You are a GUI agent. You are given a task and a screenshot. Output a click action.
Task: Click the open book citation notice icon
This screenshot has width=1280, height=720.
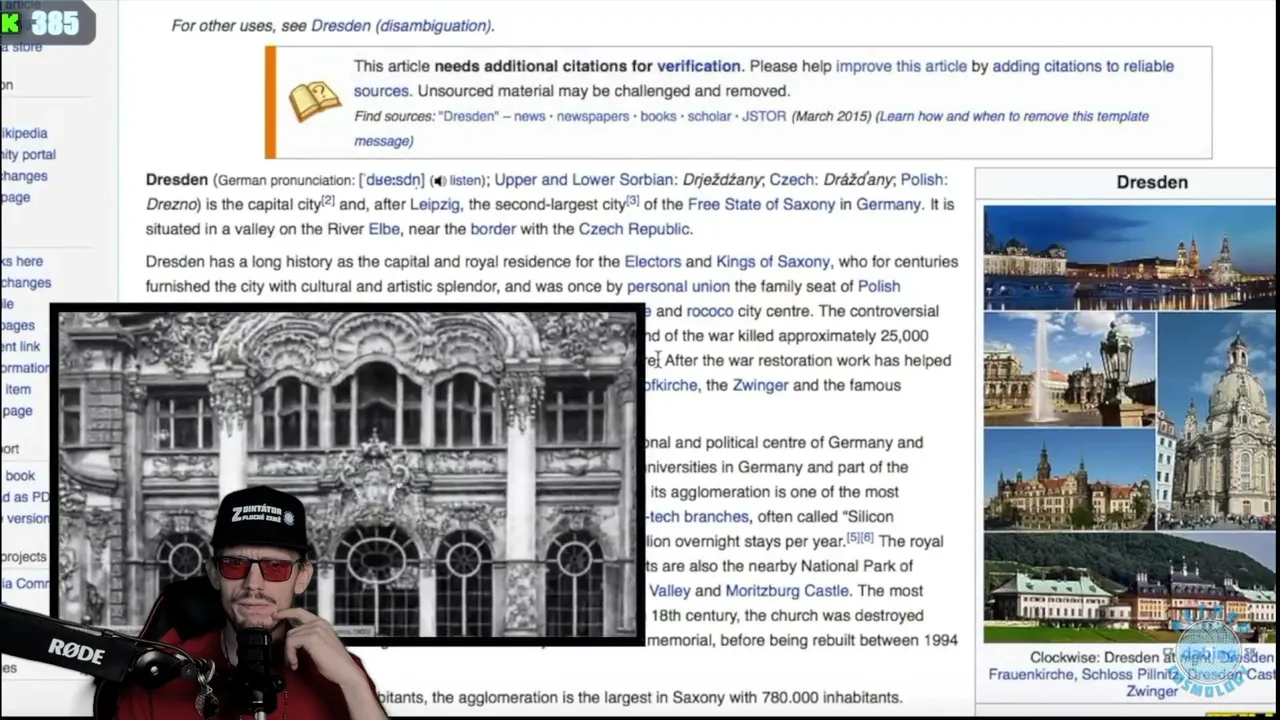[x=315, y=102]
